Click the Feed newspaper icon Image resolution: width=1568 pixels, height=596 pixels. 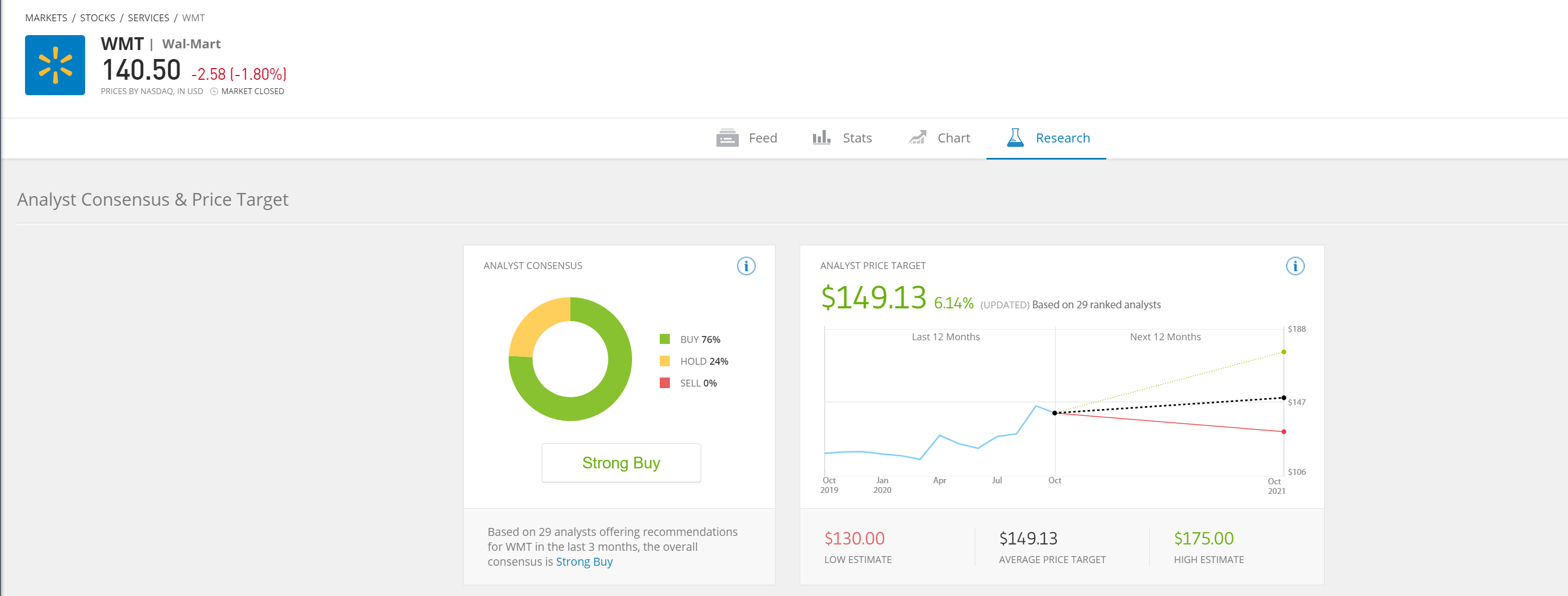click(727, 138)
